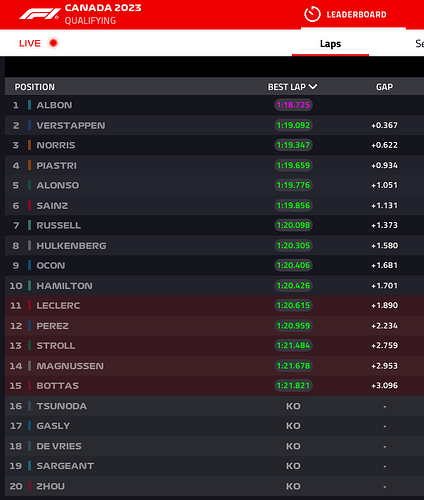Select Leclerc in the elimination zone

tap(214, 305)
